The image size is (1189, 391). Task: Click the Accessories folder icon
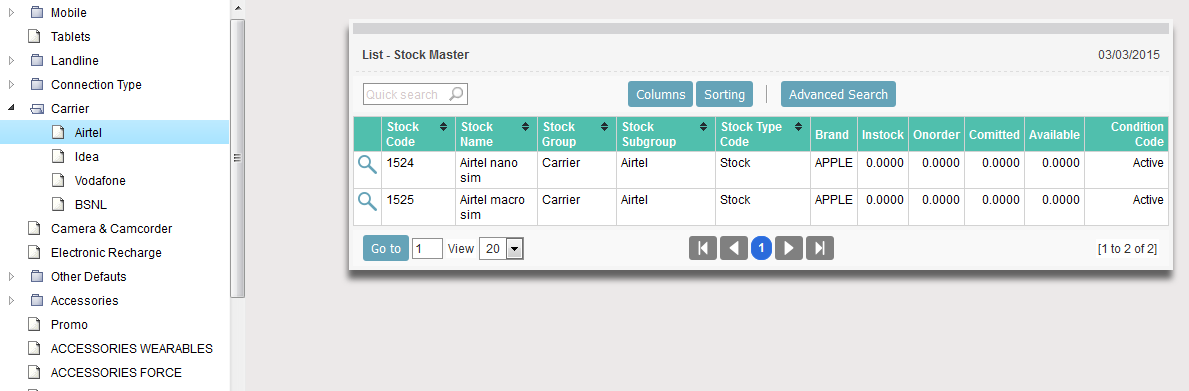pos(37,301)
